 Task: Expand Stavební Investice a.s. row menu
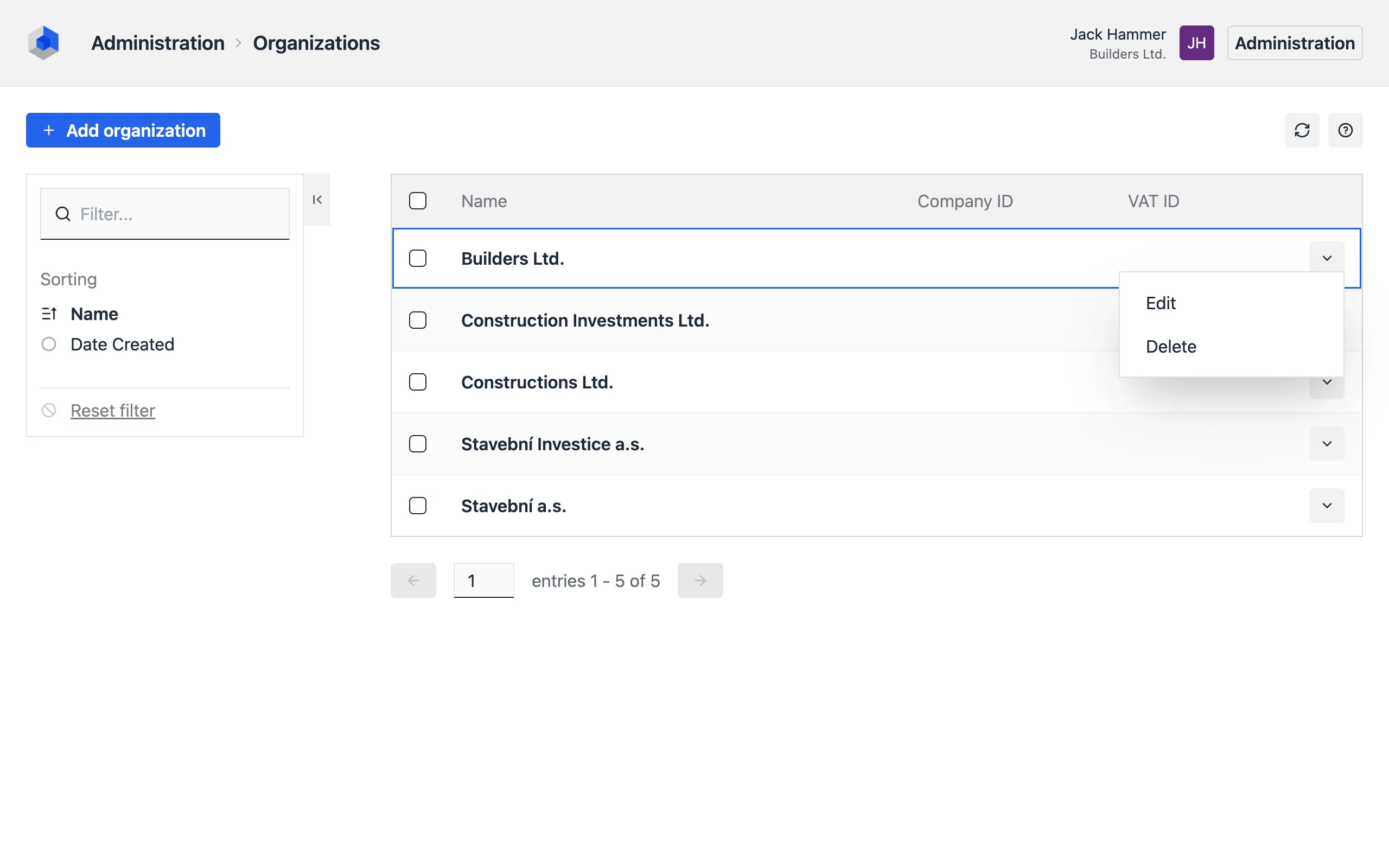[1327, 444]
